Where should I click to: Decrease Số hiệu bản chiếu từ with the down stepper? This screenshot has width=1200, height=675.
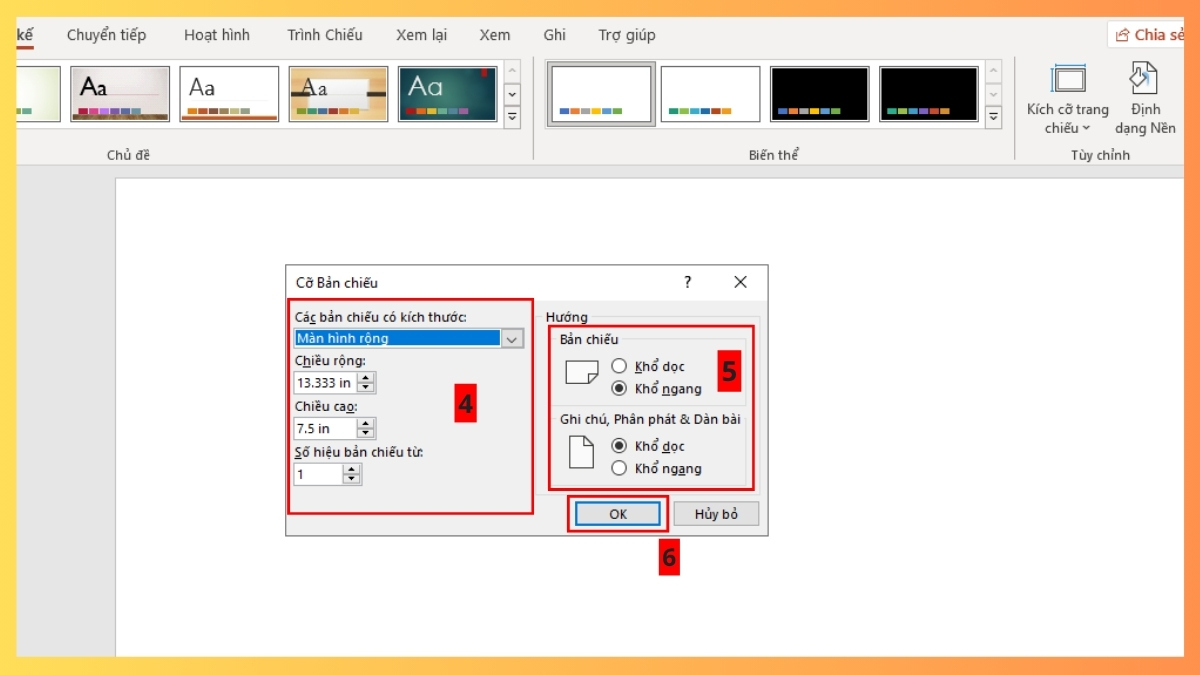point(351,478)
